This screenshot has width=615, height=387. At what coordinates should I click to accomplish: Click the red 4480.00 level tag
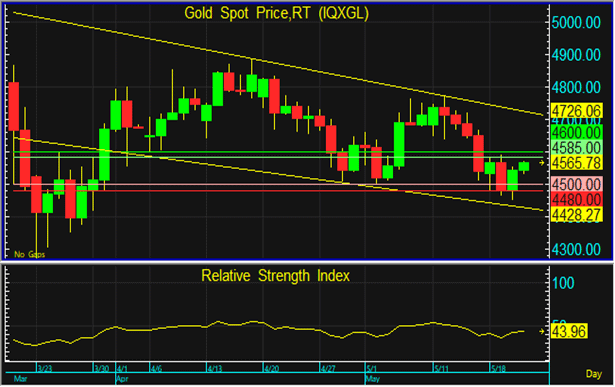coord(576,200)
